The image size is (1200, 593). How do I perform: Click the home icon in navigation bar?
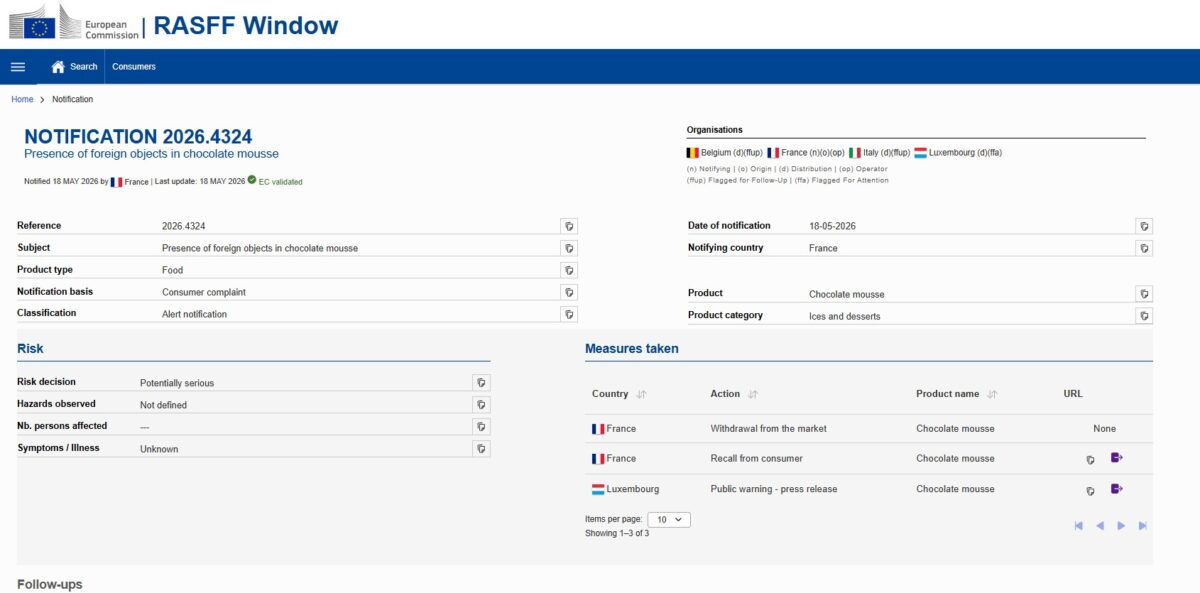tap(58, 67)
